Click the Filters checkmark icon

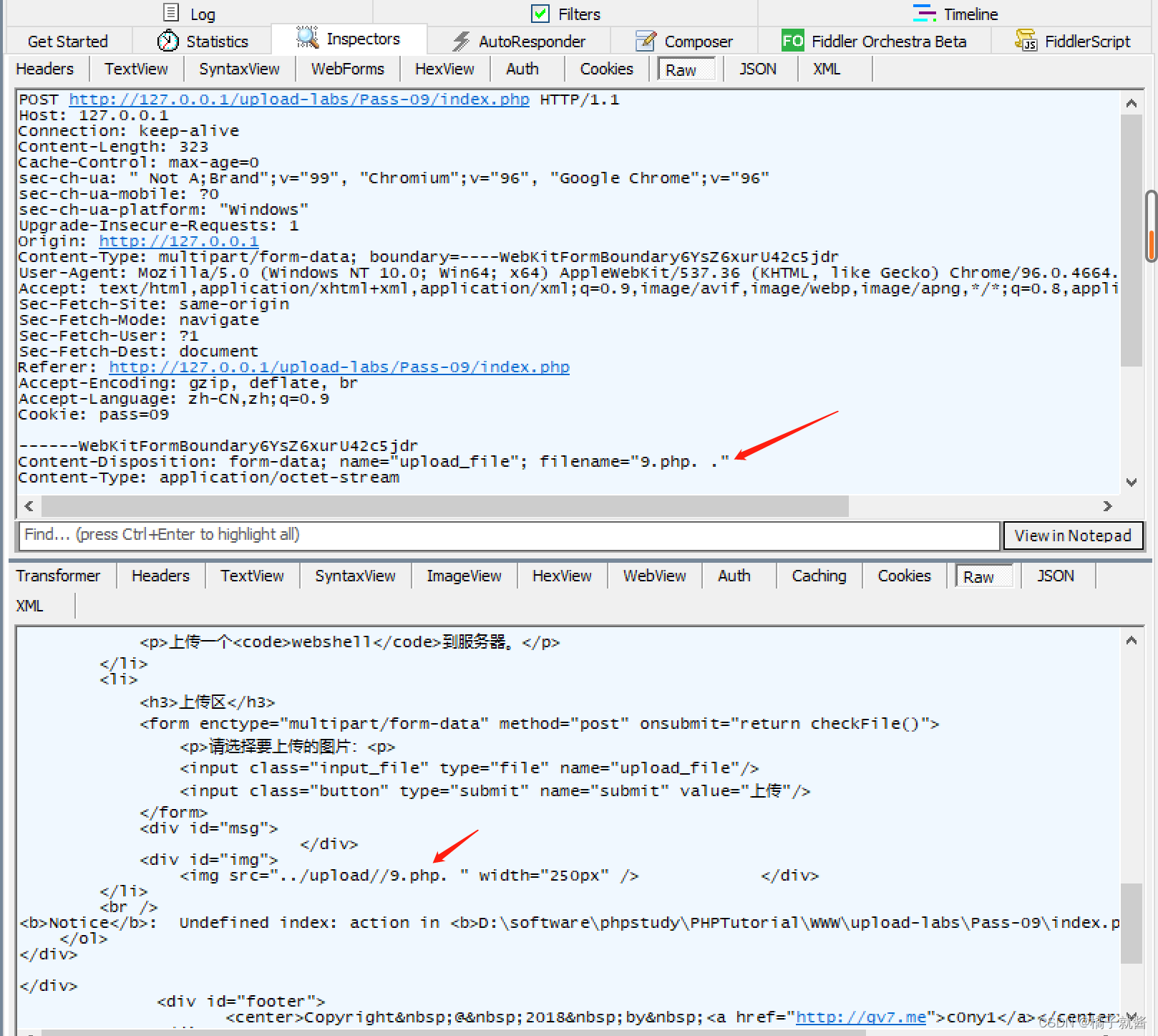coord(540,14)
